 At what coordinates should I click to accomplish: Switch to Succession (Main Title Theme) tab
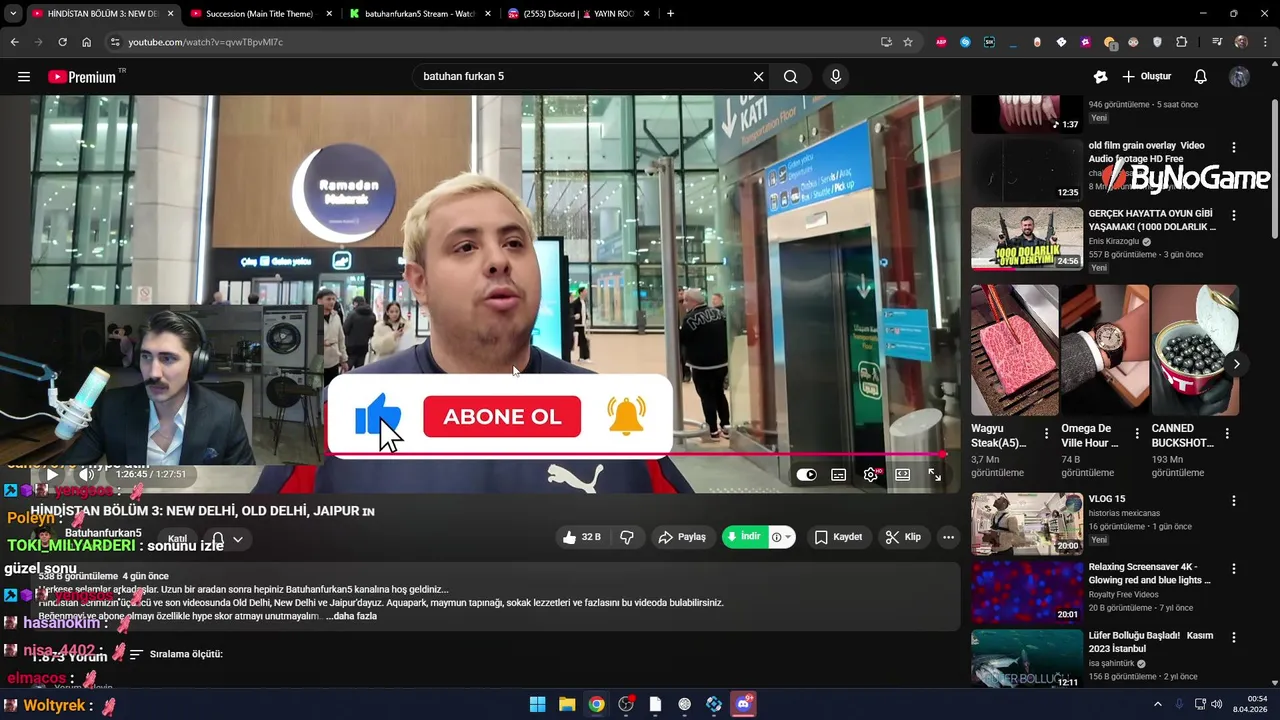click(x=259, y=14)
